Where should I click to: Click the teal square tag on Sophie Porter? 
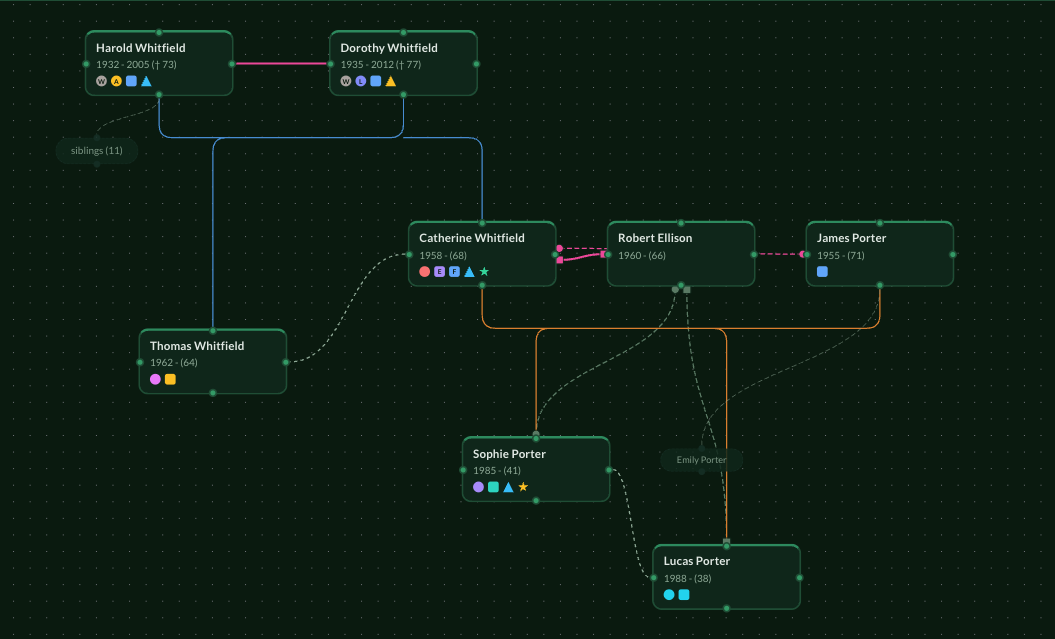(493, 487)
